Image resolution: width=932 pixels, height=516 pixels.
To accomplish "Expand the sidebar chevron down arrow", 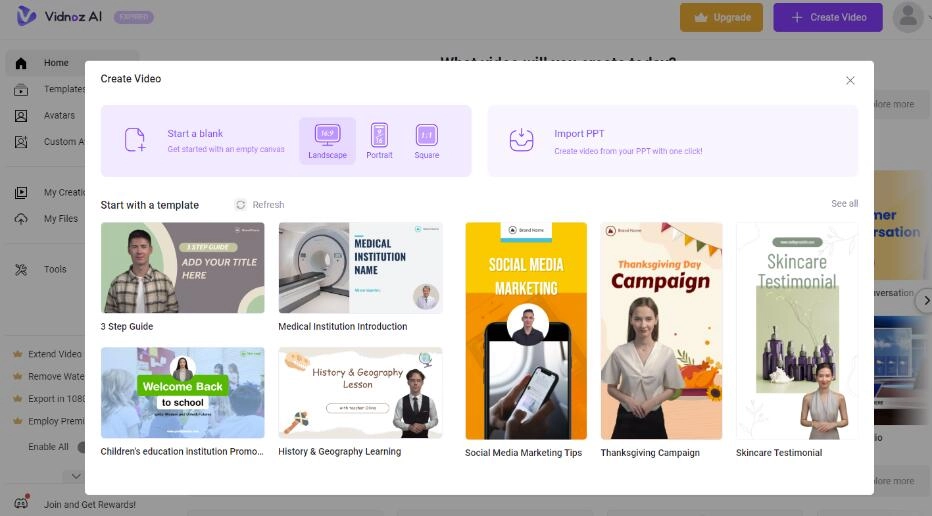I will [74, 476].
